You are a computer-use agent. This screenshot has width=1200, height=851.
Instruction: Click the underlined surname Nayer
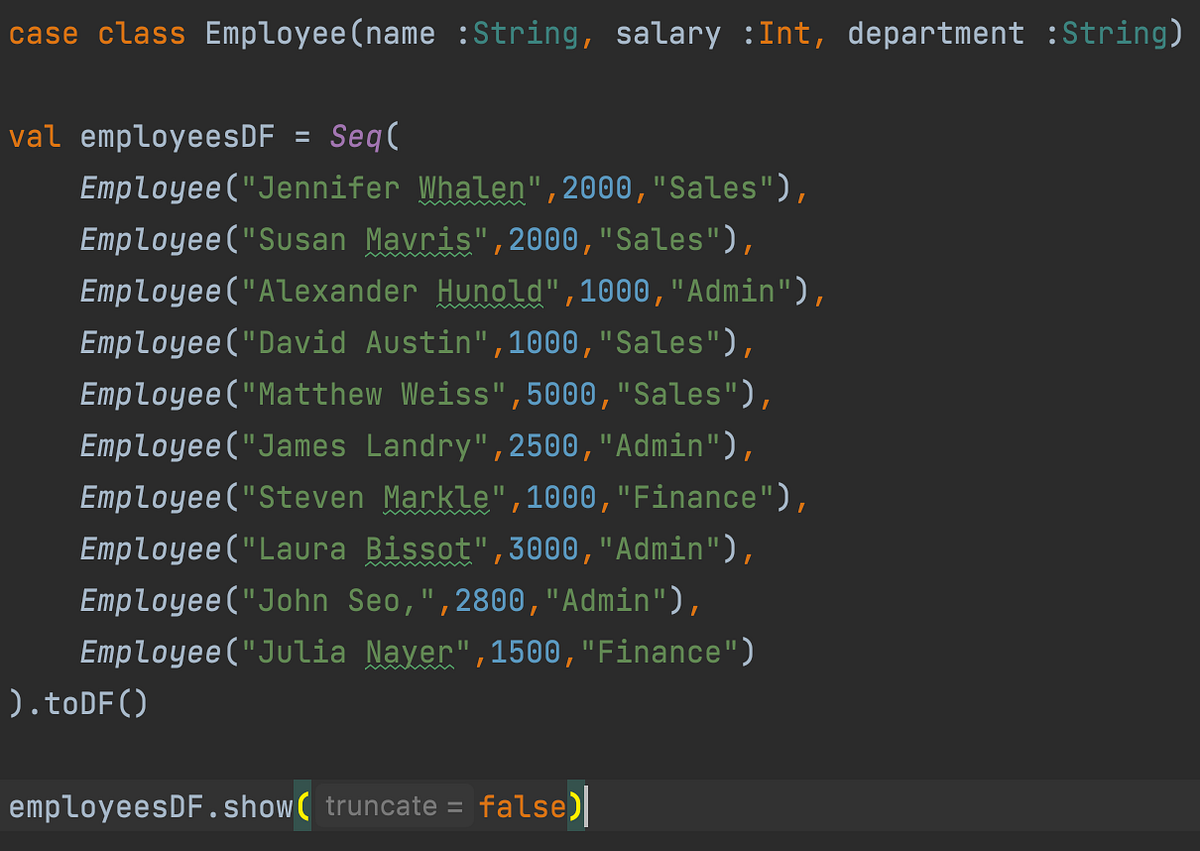click(408, 652)
